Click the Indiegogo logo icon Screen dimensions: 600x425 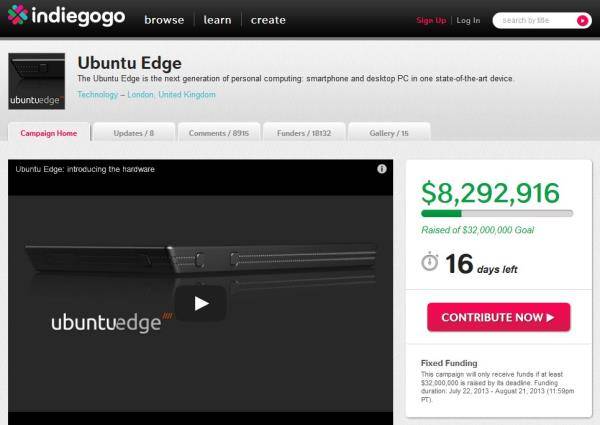point(18,15)
